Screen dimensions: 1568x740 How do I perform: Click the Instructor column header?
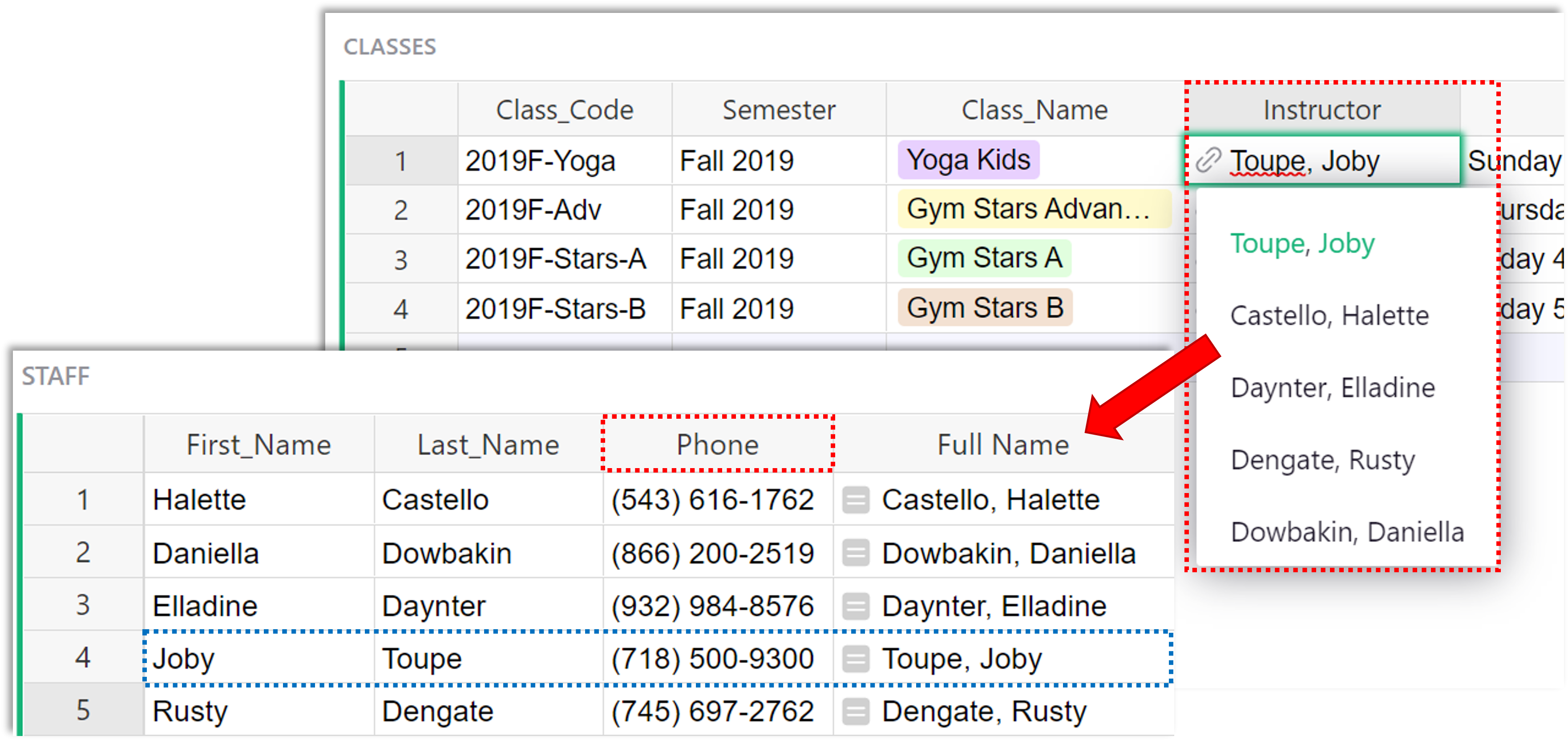[x=1321, y=110]
